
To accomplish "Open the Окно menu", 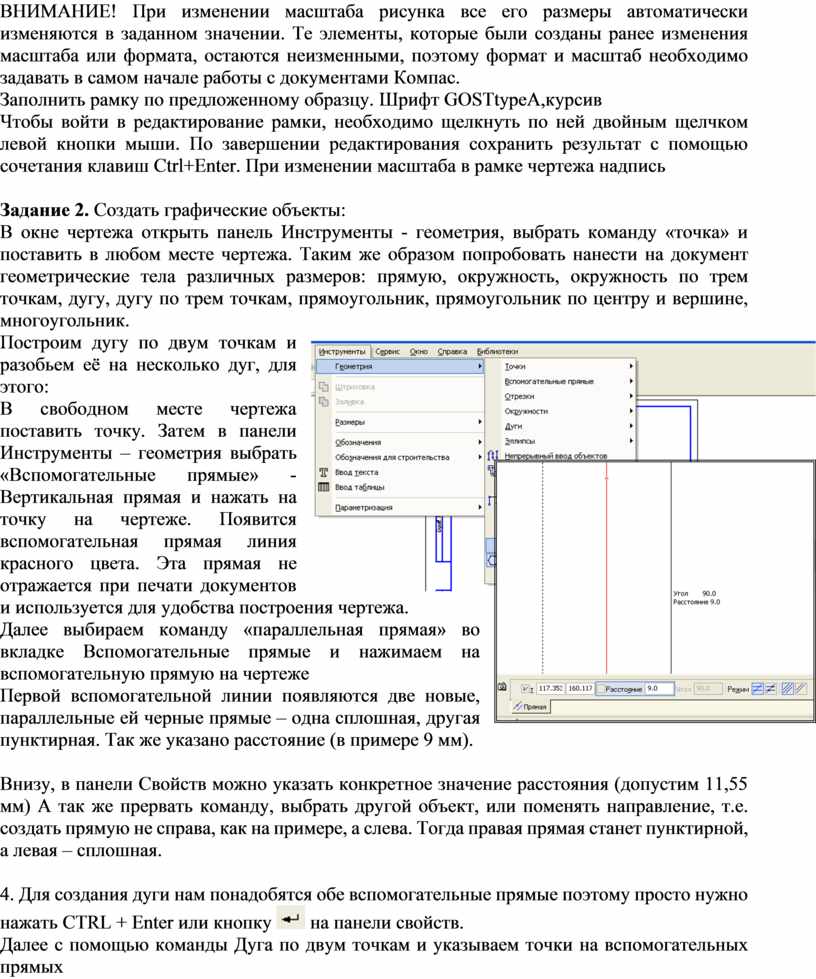I will (x=418, y=352).
